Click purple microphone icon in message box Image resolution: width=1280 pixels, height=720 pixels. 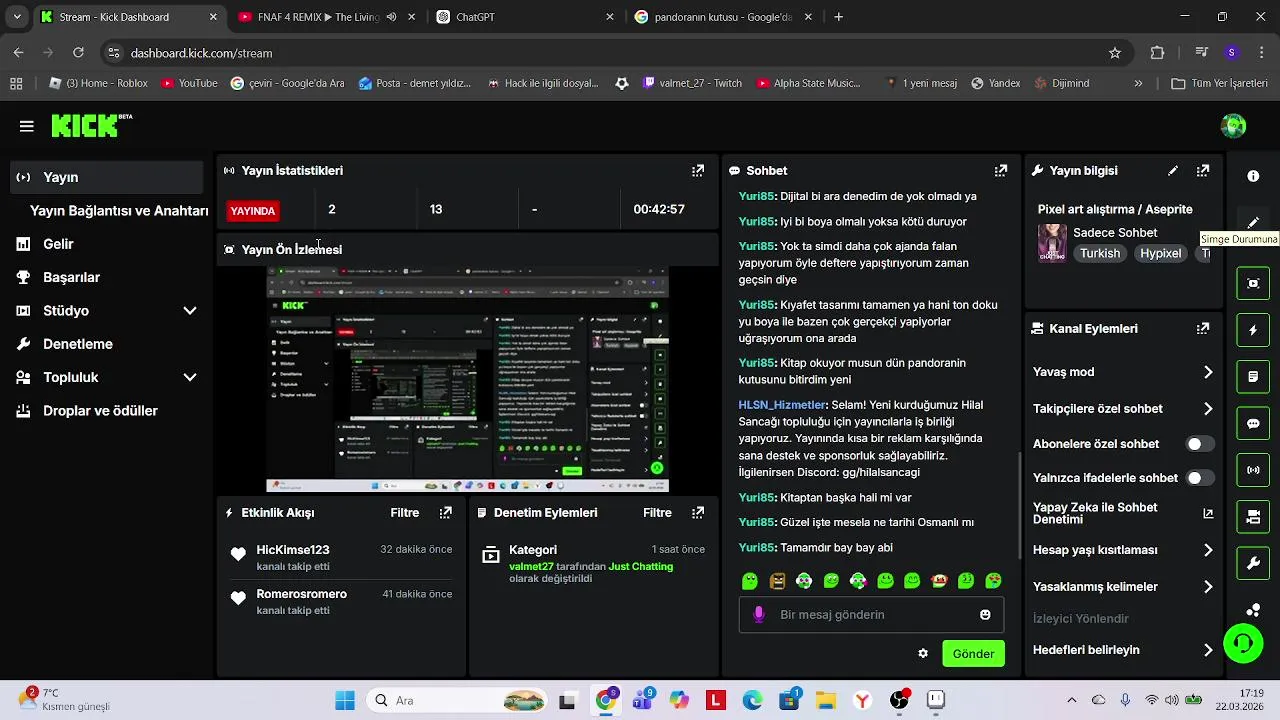(759, 615)
